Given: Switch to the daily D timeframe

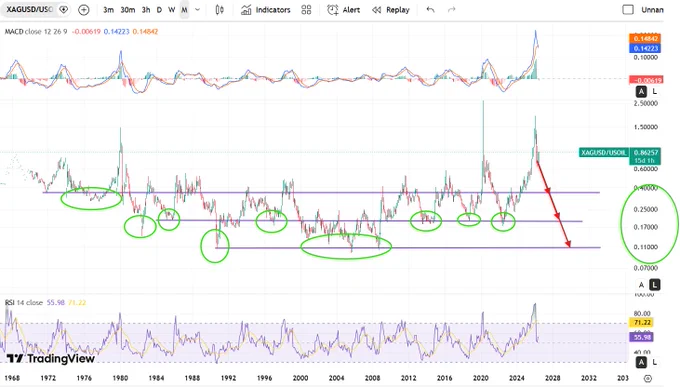Looking at the screenshot, I should pyautogui.click(x=159, y=10).
